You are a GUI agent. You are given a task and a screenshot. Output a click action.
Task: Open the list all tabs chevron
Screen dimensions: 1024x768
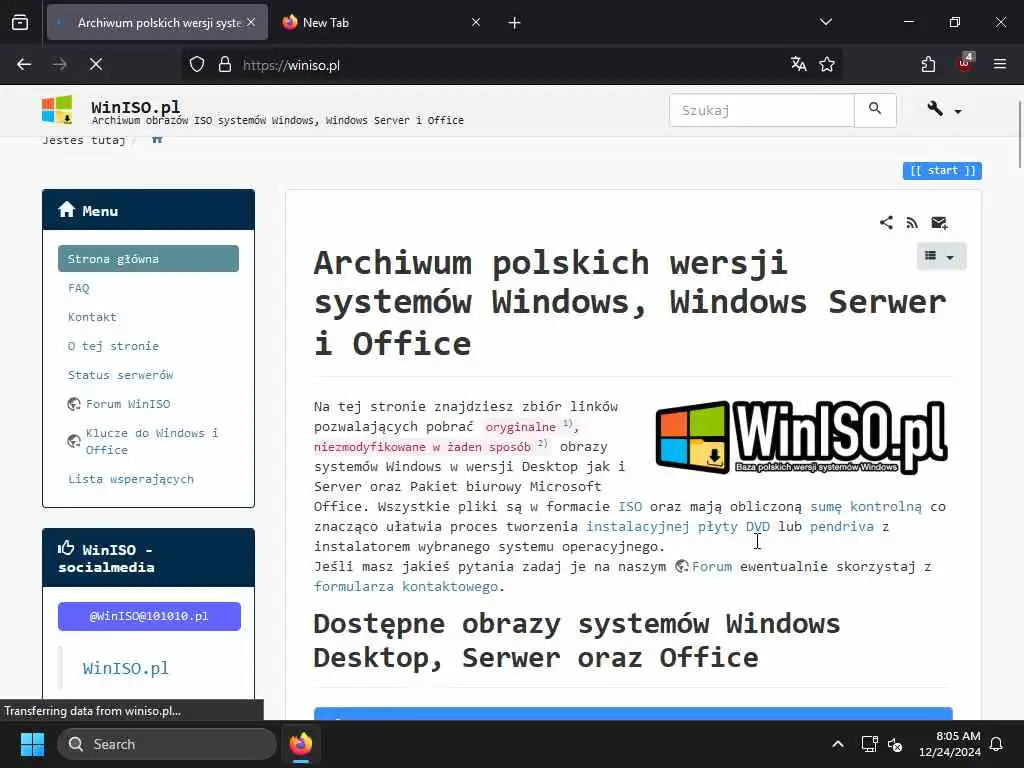(x=825, y=22)
